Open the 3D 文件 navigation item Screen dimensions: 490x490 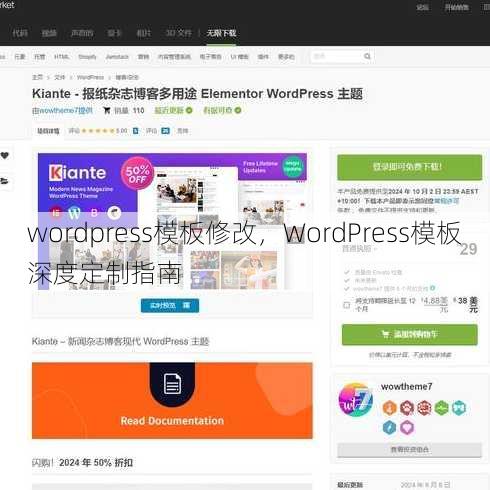click(x=179, y=33)
